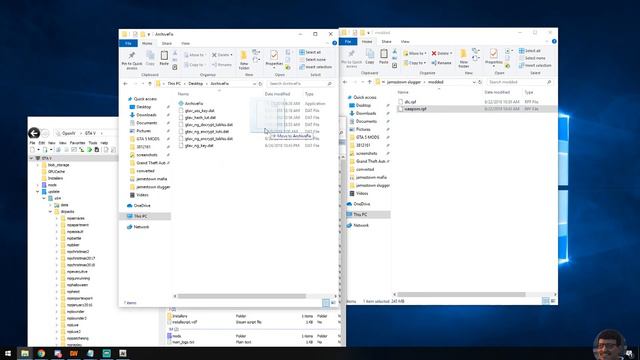Click Select all in ArchiveFix window
640x360 pixels.
(x=311, y=52)
